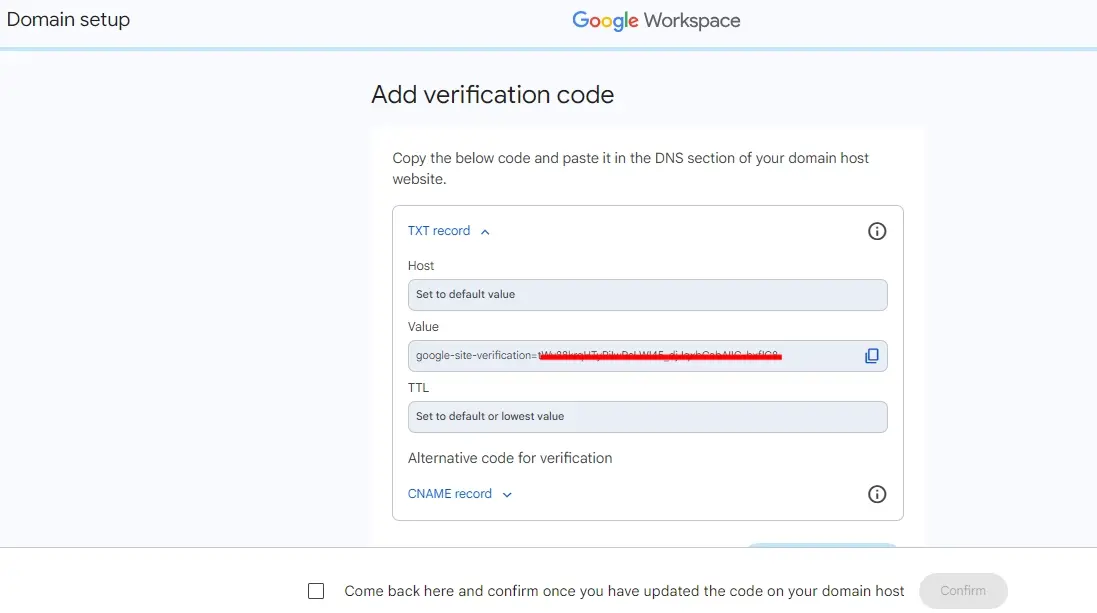Click the Confirm button

963,591
